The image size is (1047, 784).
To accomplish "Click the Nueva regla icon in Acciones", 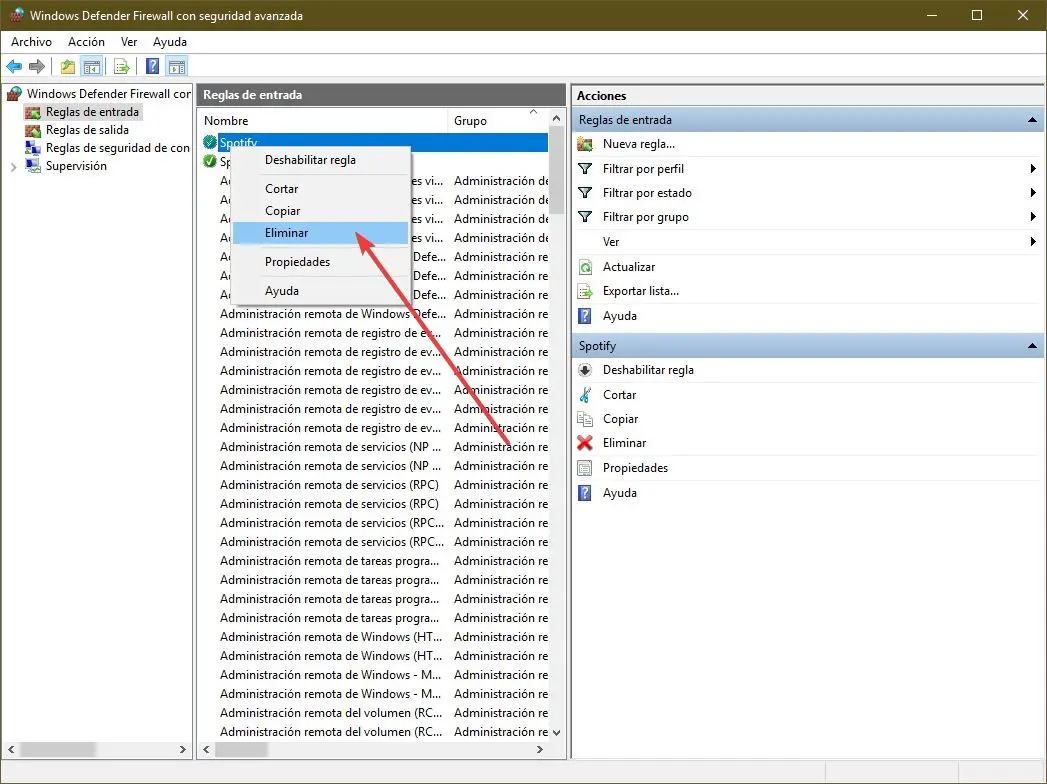I will point(585,144).
